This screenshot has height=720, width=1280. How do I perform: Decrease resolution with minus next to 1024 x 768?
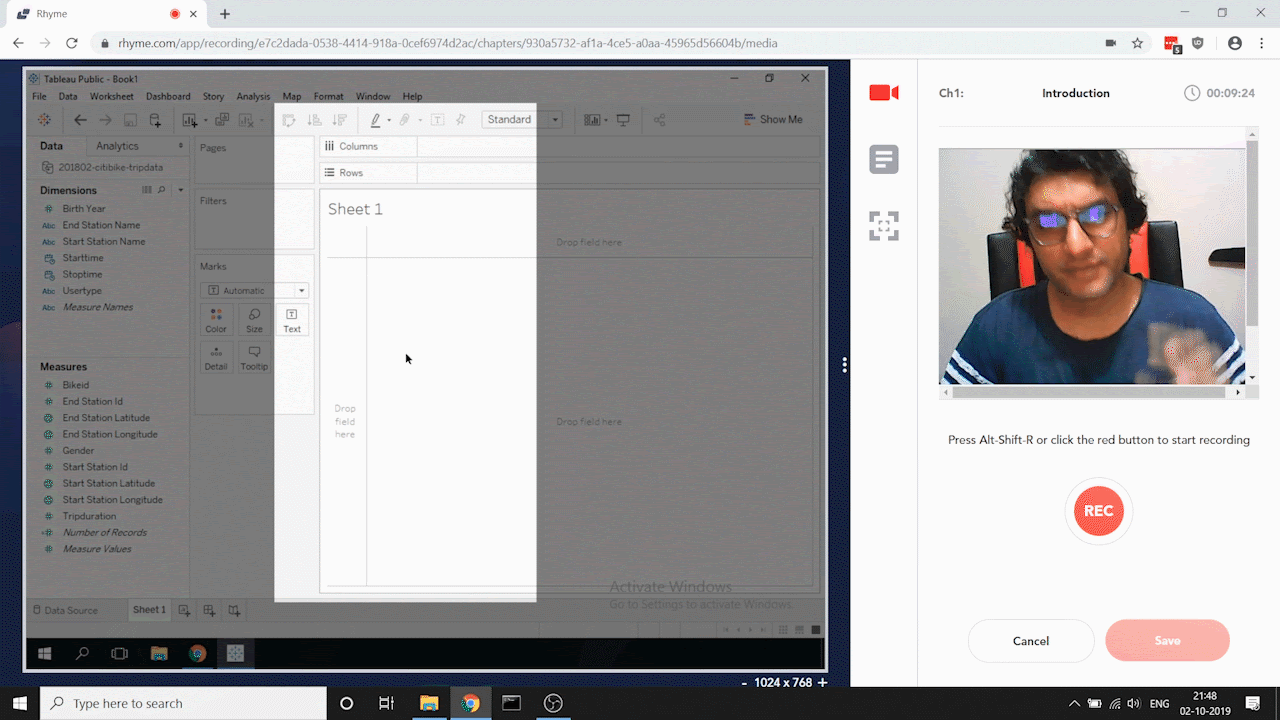744,683
